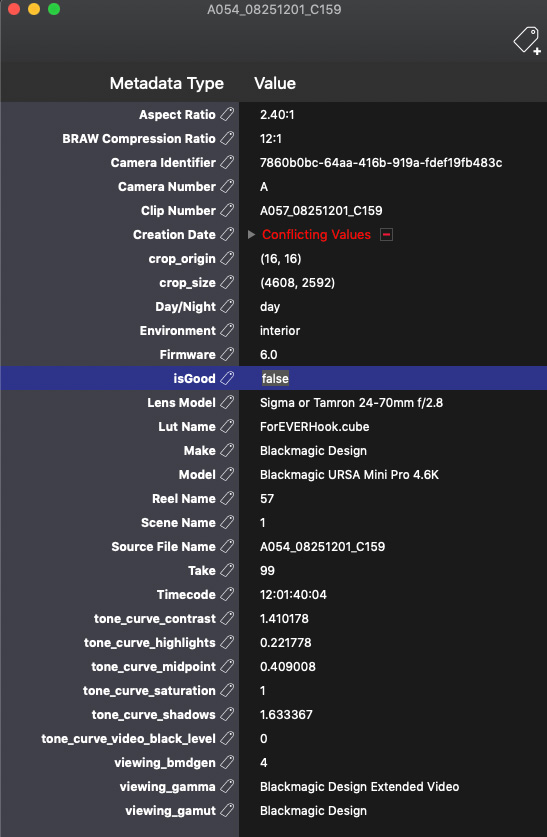
Task: Click the pencil beside tone_curve_contrast
Action: pyautogui.click(x=227, y=619)
